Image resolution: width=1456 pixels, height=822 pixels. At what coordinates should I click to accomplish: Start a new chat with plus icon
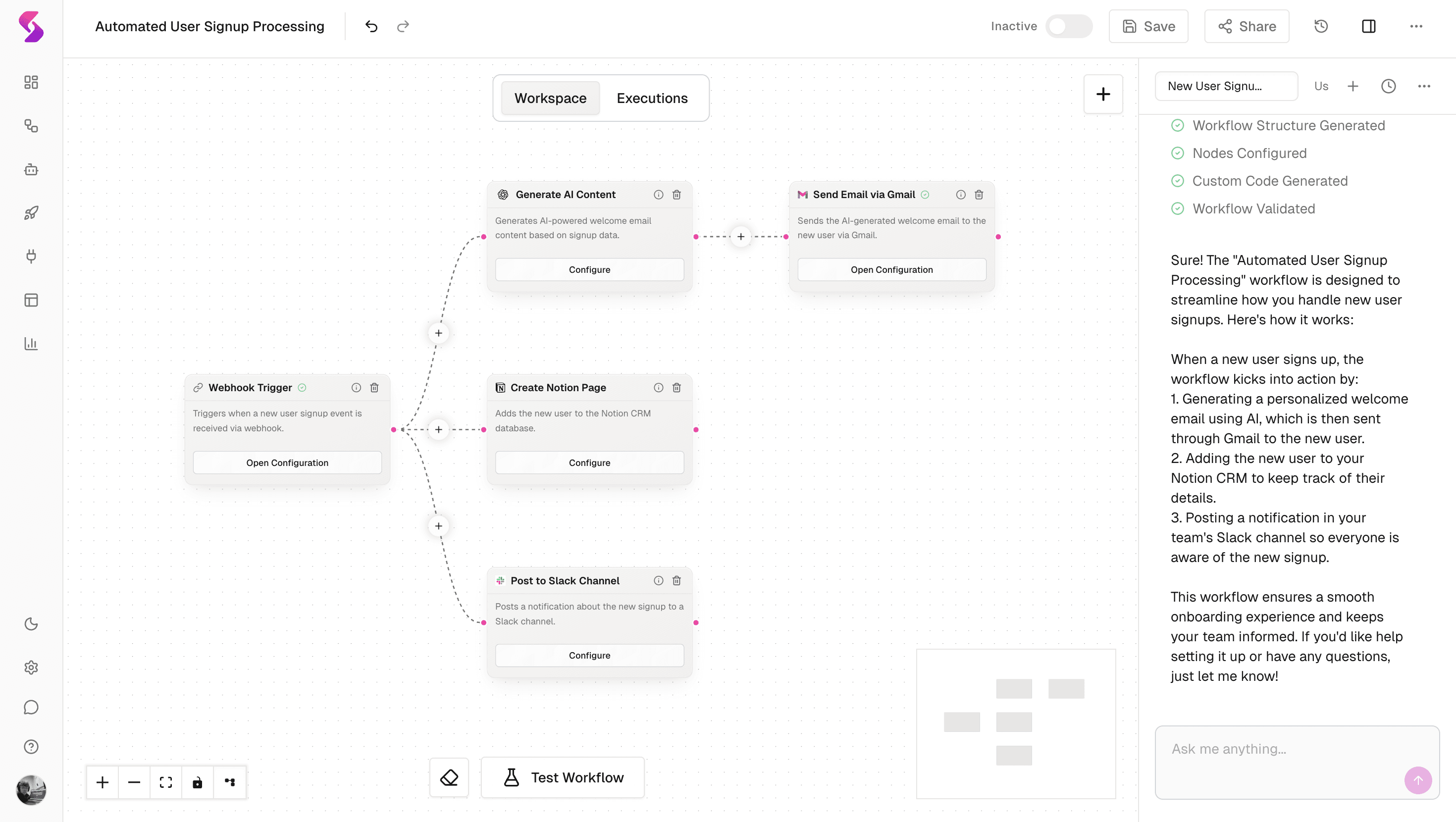(x=1352, y=86)
